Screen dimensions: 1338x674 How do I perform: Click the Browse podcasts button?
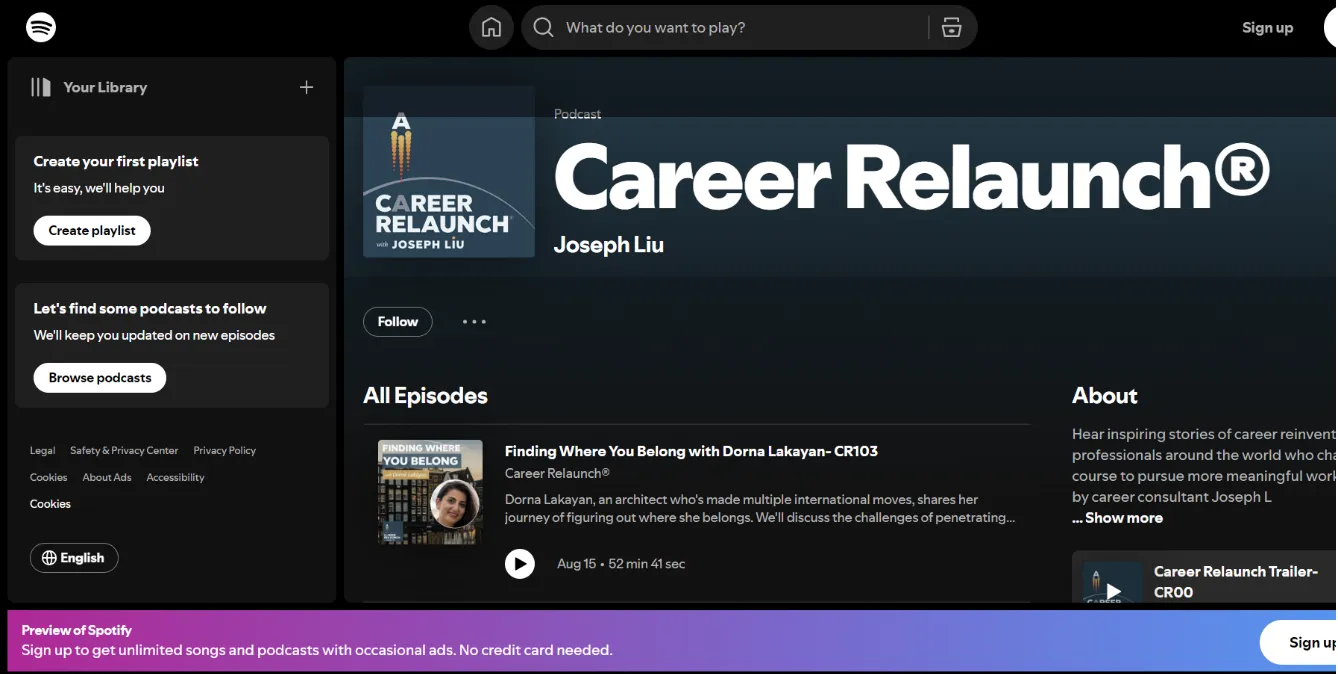point(100,378)
